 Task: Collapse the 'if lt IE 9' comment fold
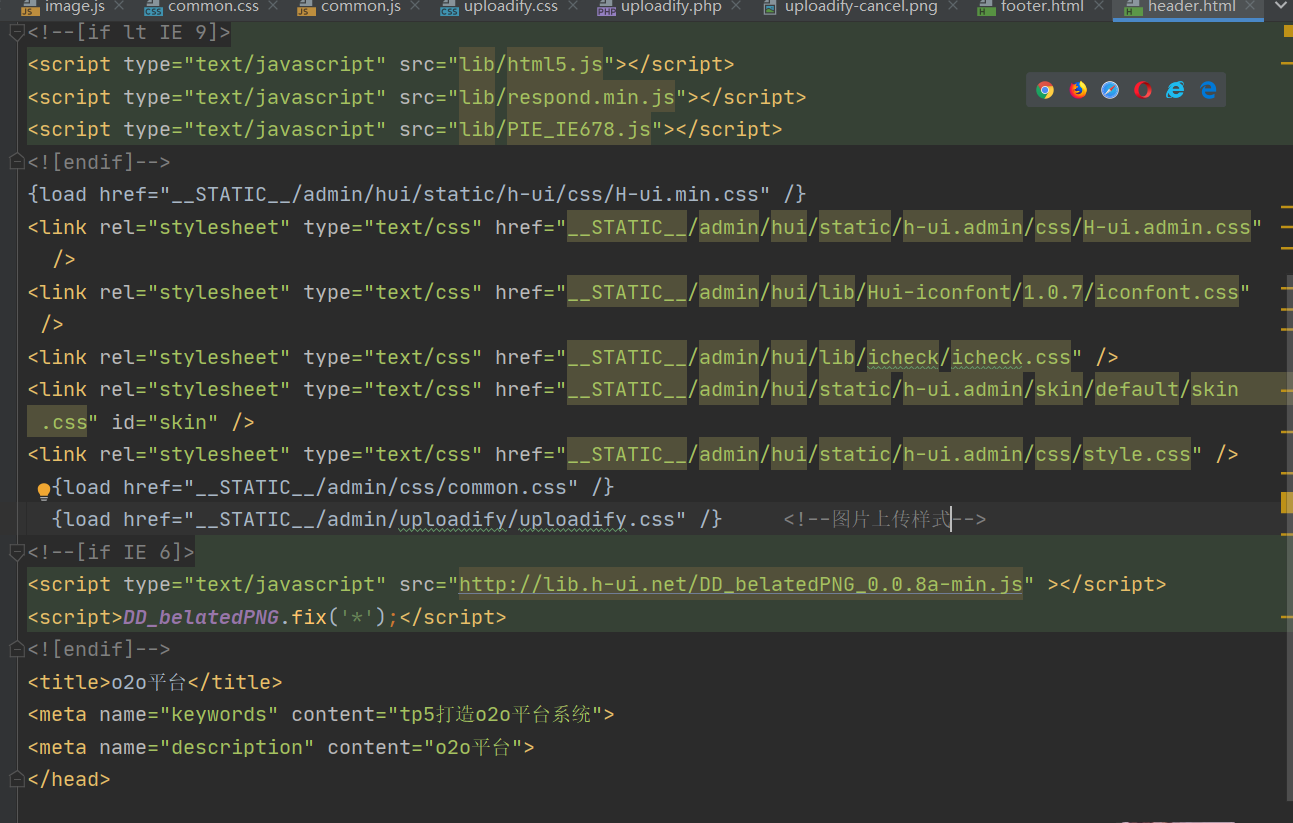point(16,32)
